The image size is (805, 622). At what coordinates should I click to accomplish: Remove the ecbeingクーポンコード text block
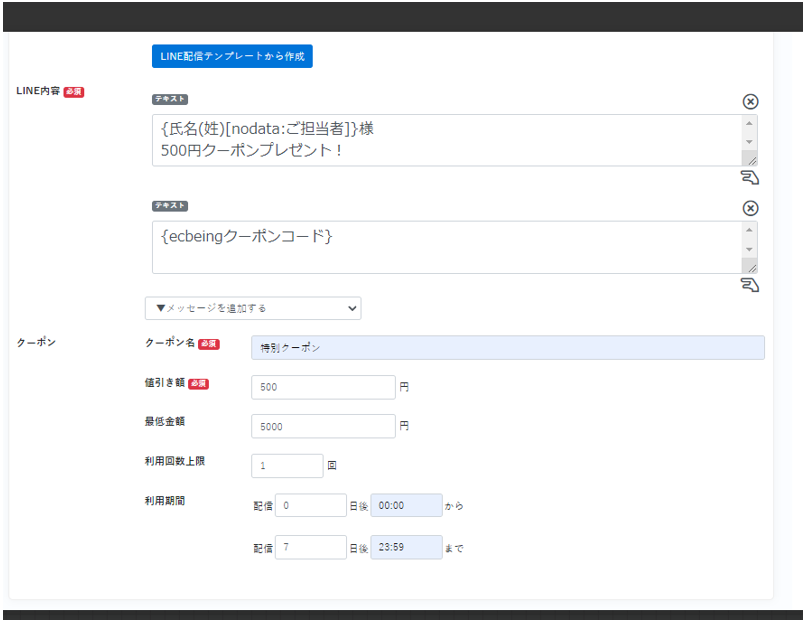pyautogui.click(x=750, y=208)
